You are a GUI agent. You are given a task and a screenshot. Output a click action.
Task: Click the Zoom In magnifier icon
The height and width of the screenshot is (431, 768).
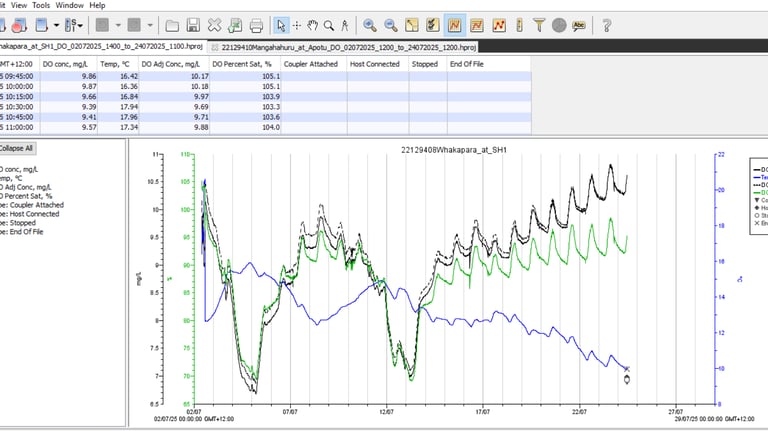(370, 25)
